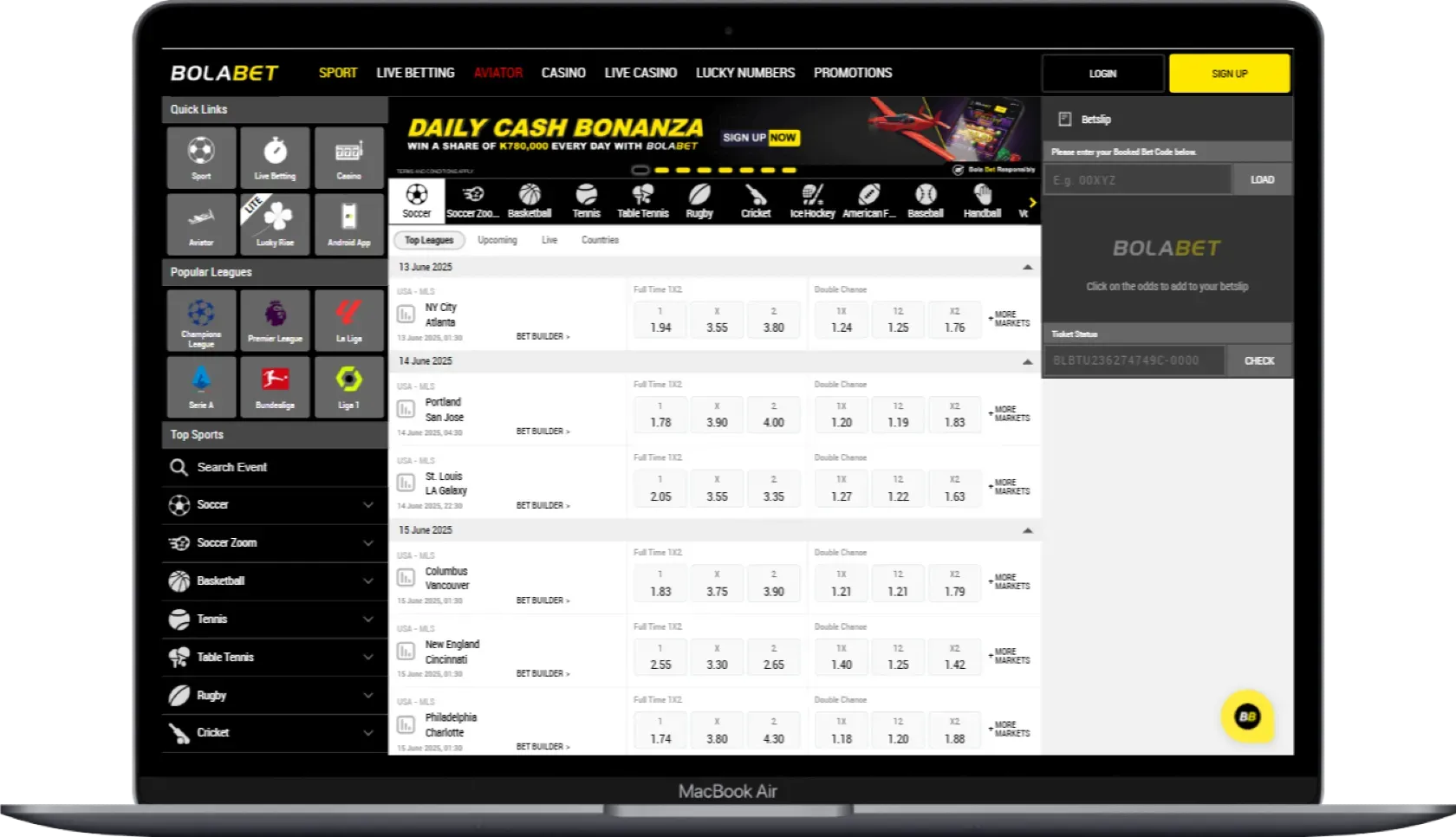1456x837 pixels.
Task: Click SIGN UP NOW on the banner
Action: (761, 138)
